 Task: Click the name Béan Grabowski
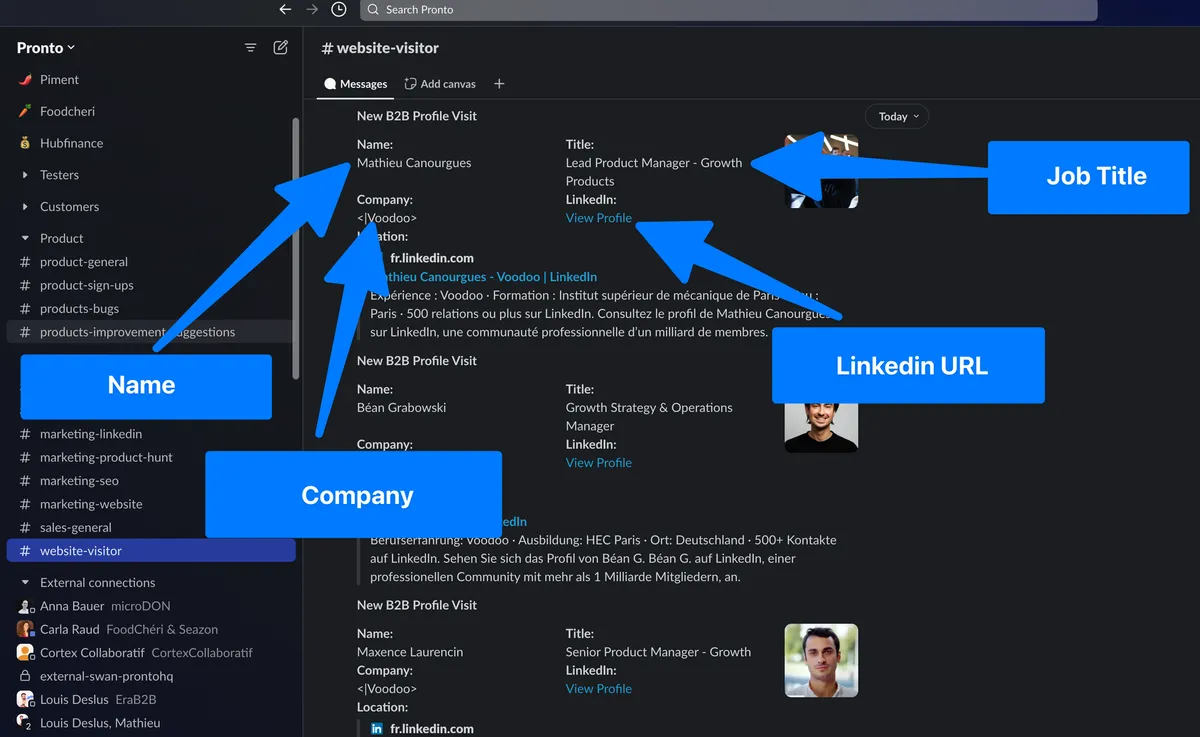[x=402, y=408]
